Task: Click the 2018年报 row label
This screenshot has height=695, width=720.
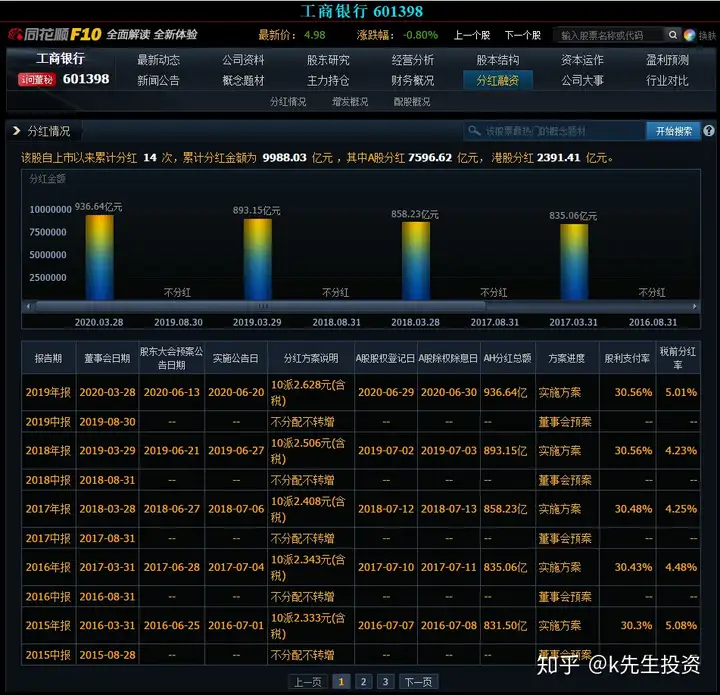Action: coord(48,450)
